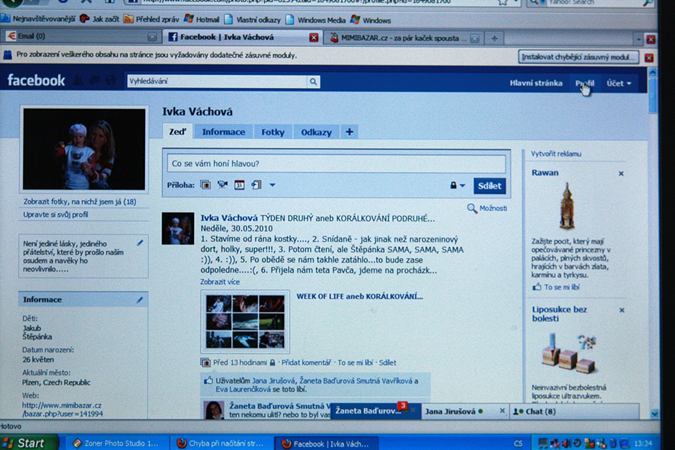Close the 'Liposukce bez bolesti' ad
The width and height of the screenshot is (675, 450).
[x=621, y=310]
